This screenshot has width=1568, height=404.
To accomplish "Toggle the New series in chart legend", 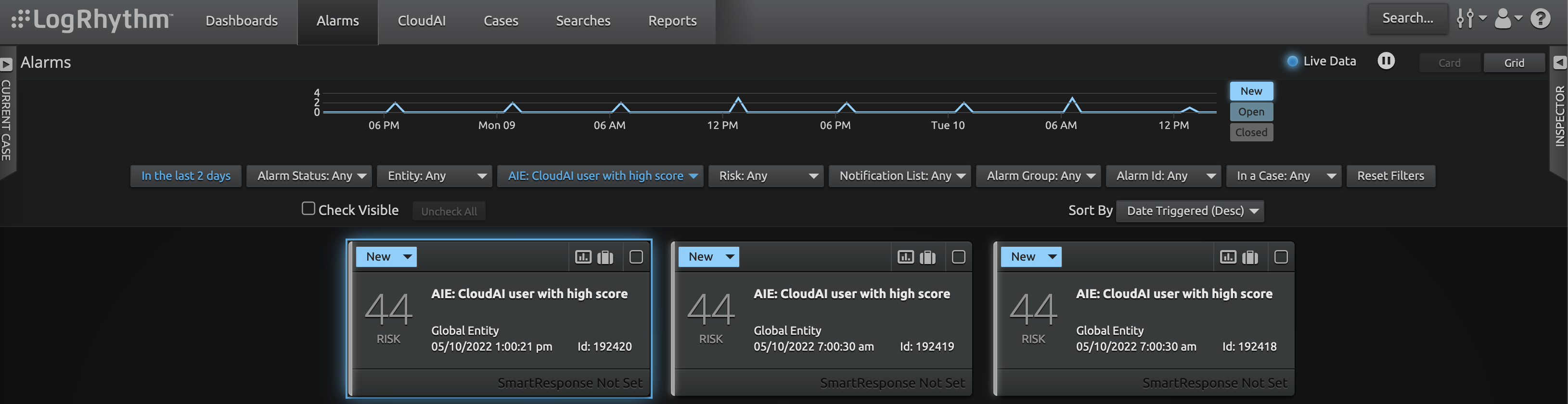I will (x=1250, y=91).
